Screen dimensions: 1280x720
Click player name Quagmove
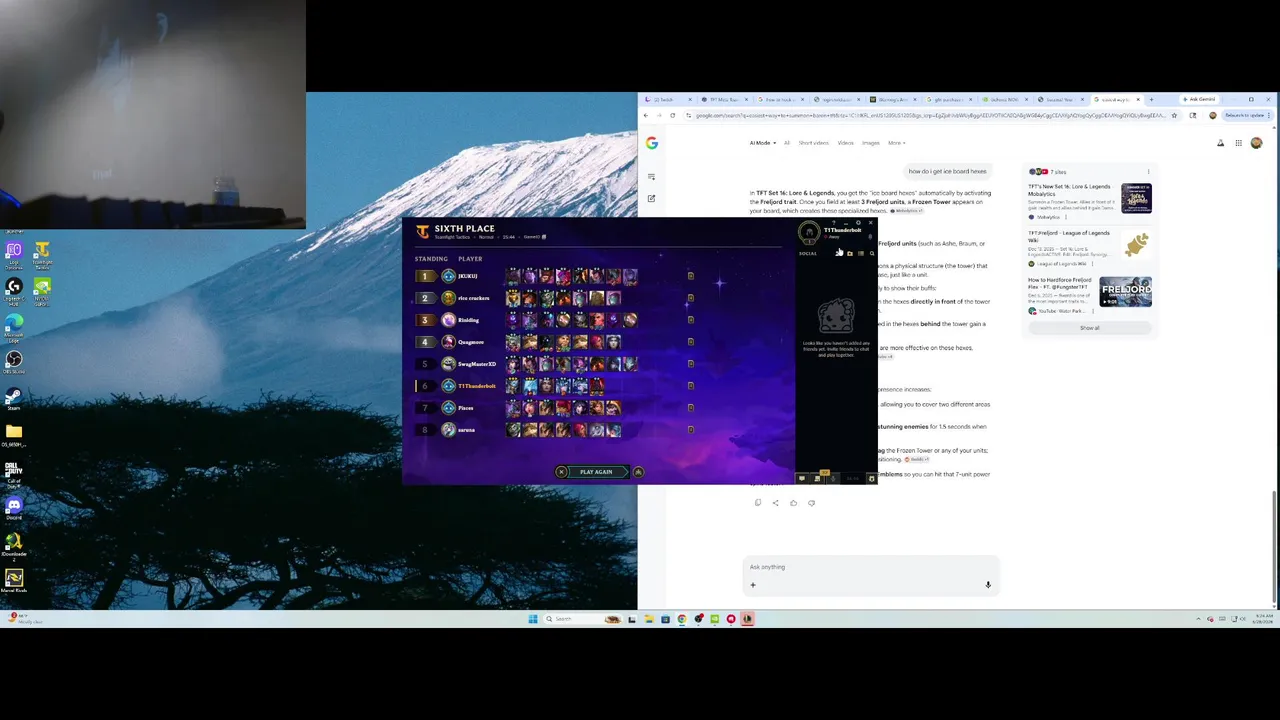click(x=471, y=342)
